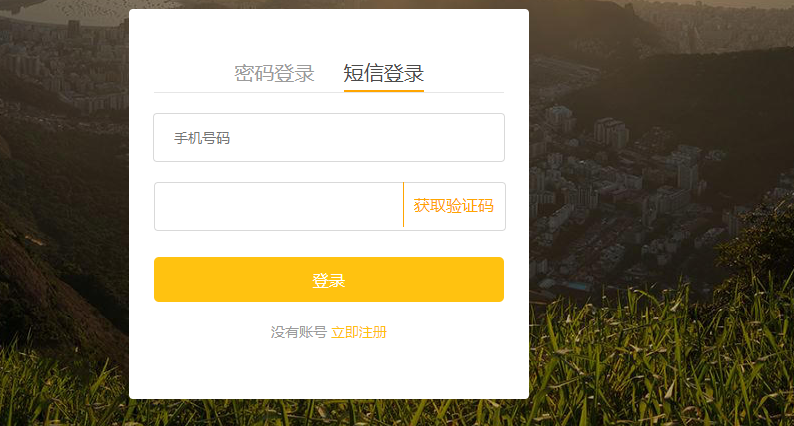The width and height of the screenshot is (794, 426).
Task: Click the yellow 登录 button
Action: click(328, 280)
